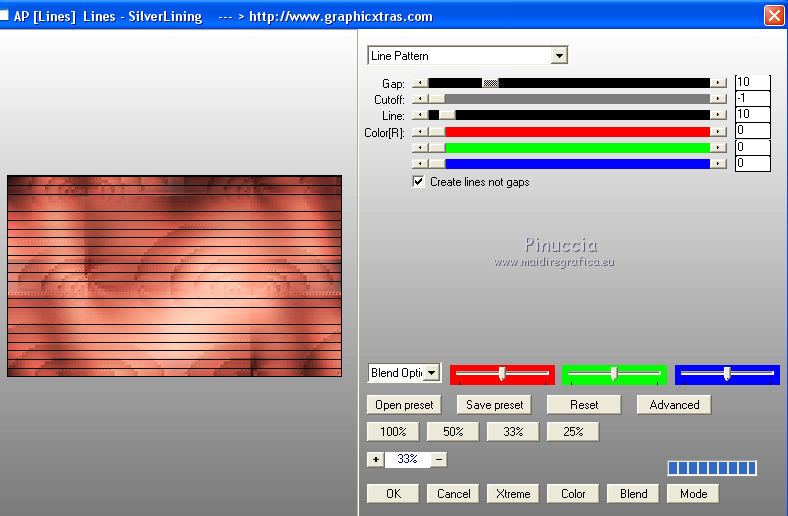The width and height of the screenshot is (788, 516).
Task: Adjust the red blend slider
Action: click(502, 374)
